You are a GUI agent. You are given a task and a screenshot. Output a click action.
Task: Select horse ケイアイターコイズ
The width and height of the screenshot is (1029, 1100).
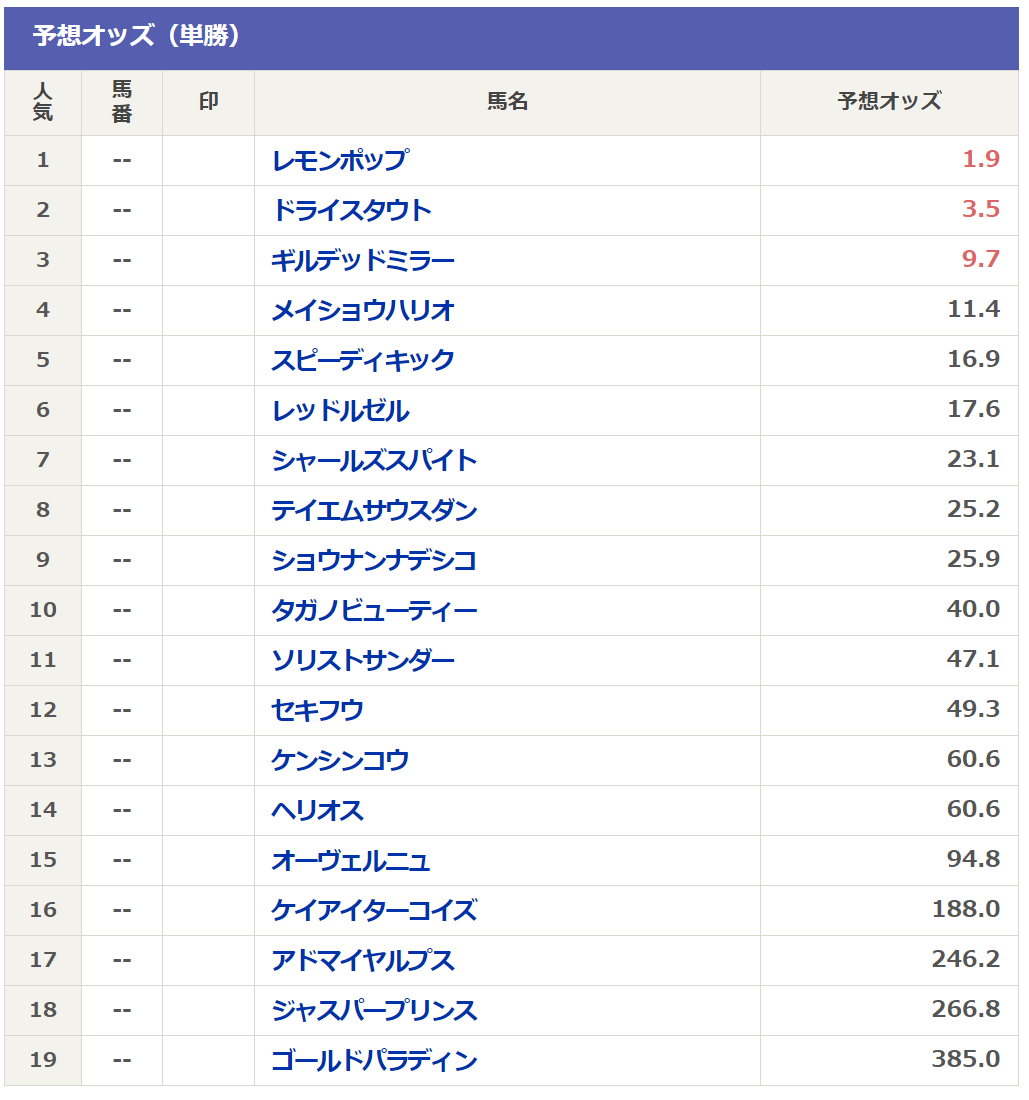click(x=374, y=911)
